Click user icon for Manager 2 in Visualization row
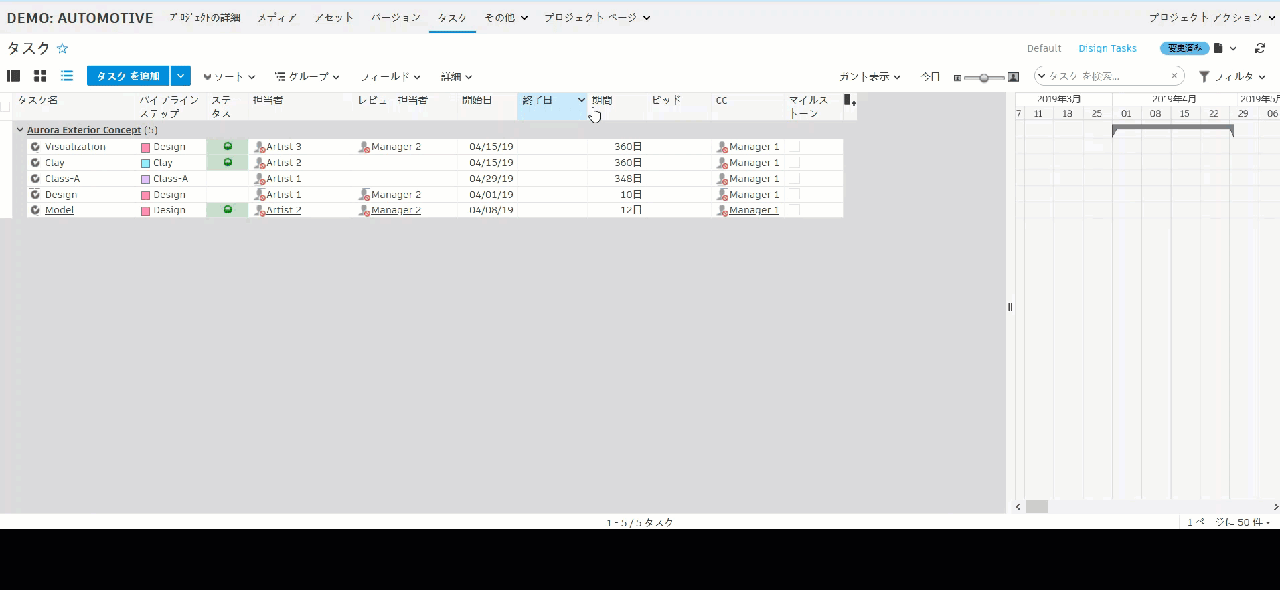1280x590 pixels. click(364, 147)
